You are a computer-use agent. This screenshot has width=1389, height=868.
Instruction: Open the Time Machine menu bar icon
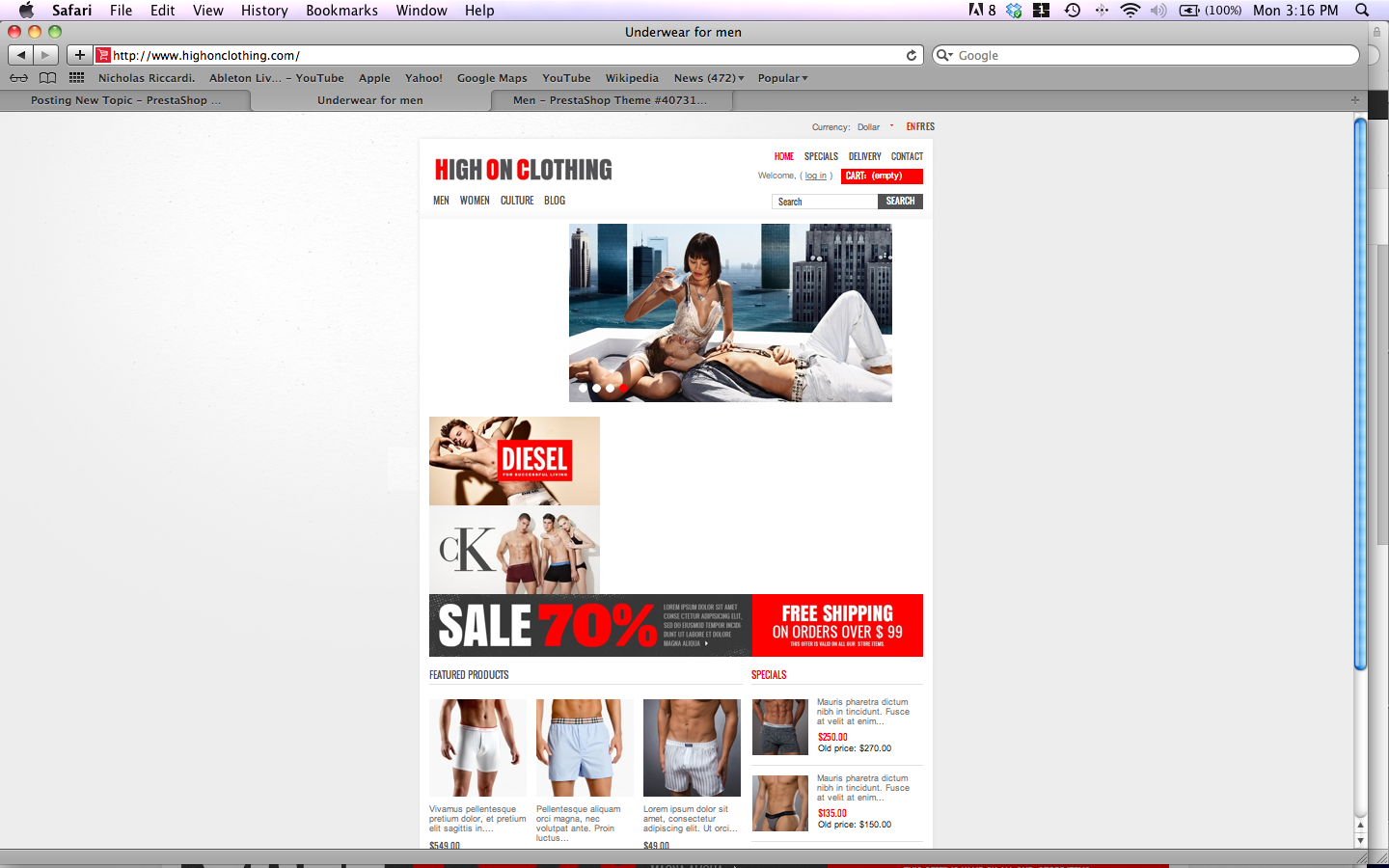(x=1073, y=10)
